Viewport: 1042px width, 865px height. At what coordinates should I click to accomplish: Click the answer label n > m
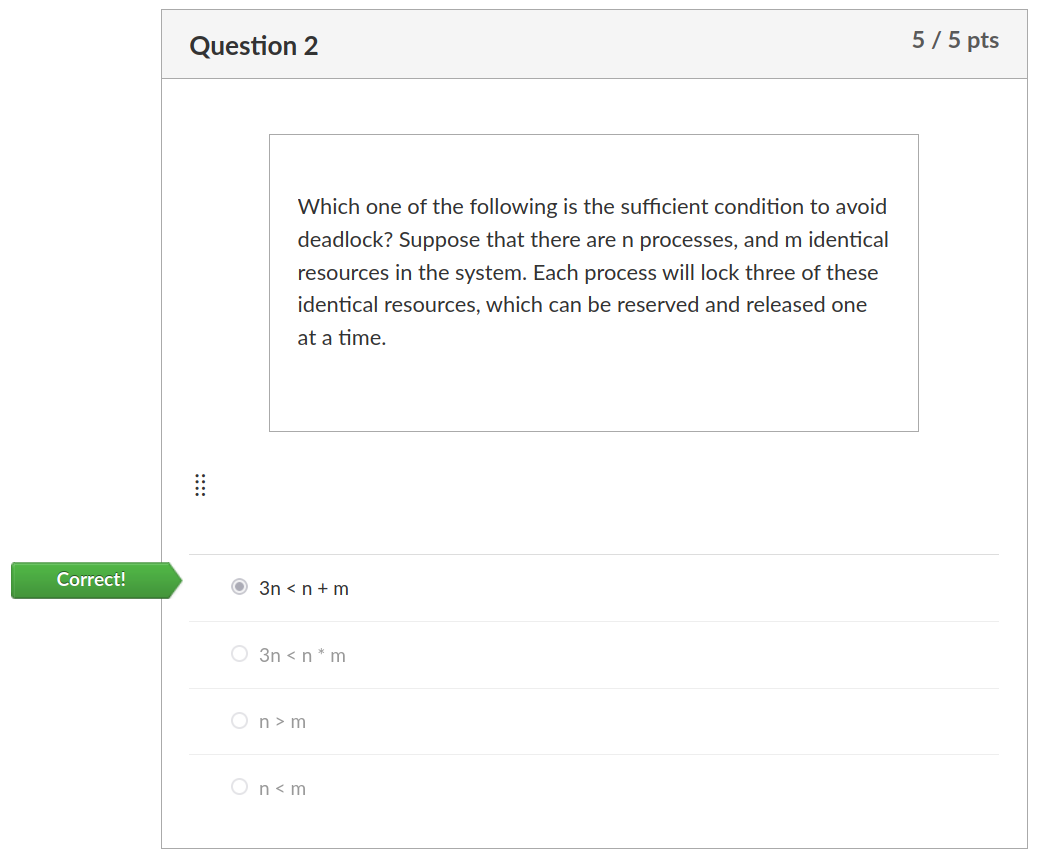click(x=282, y=722)
